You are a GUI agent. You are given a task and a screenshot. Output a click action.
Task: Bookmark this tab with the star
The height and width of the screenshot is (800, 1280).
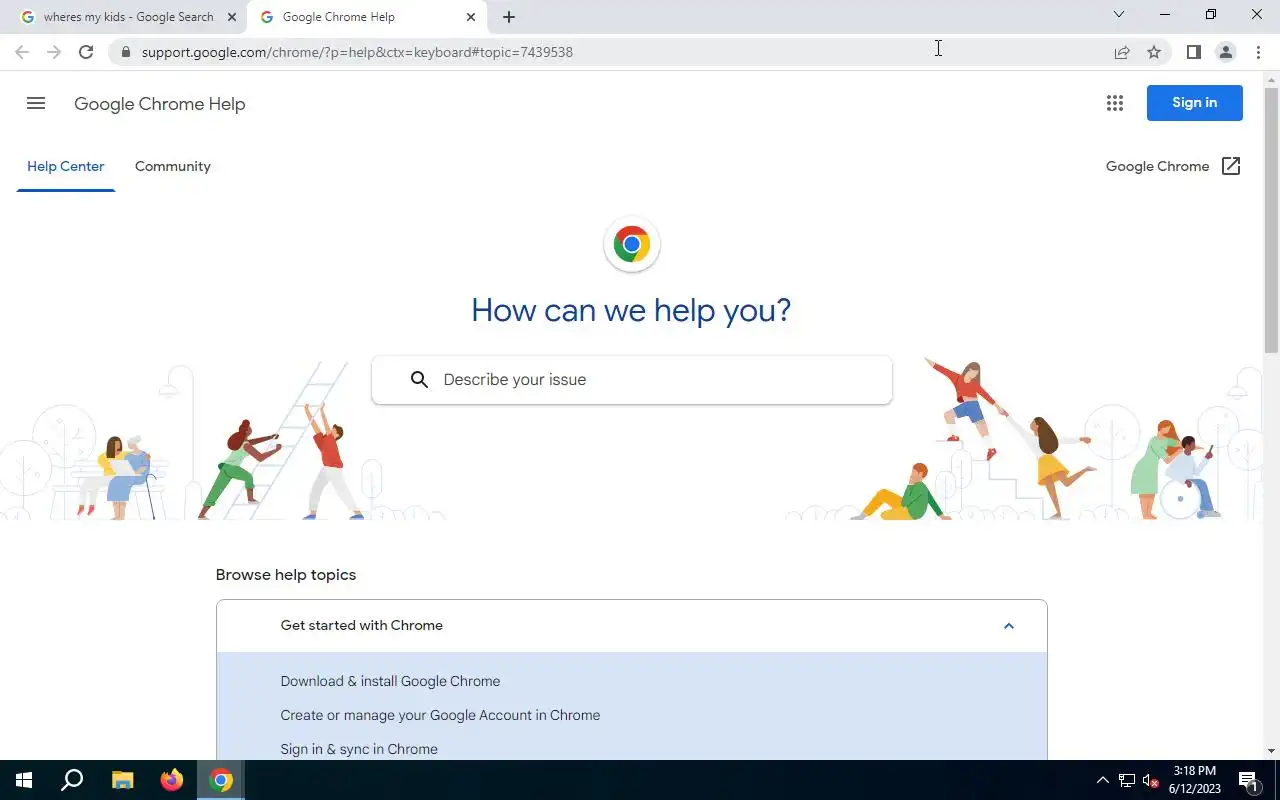pos(1154,52)
